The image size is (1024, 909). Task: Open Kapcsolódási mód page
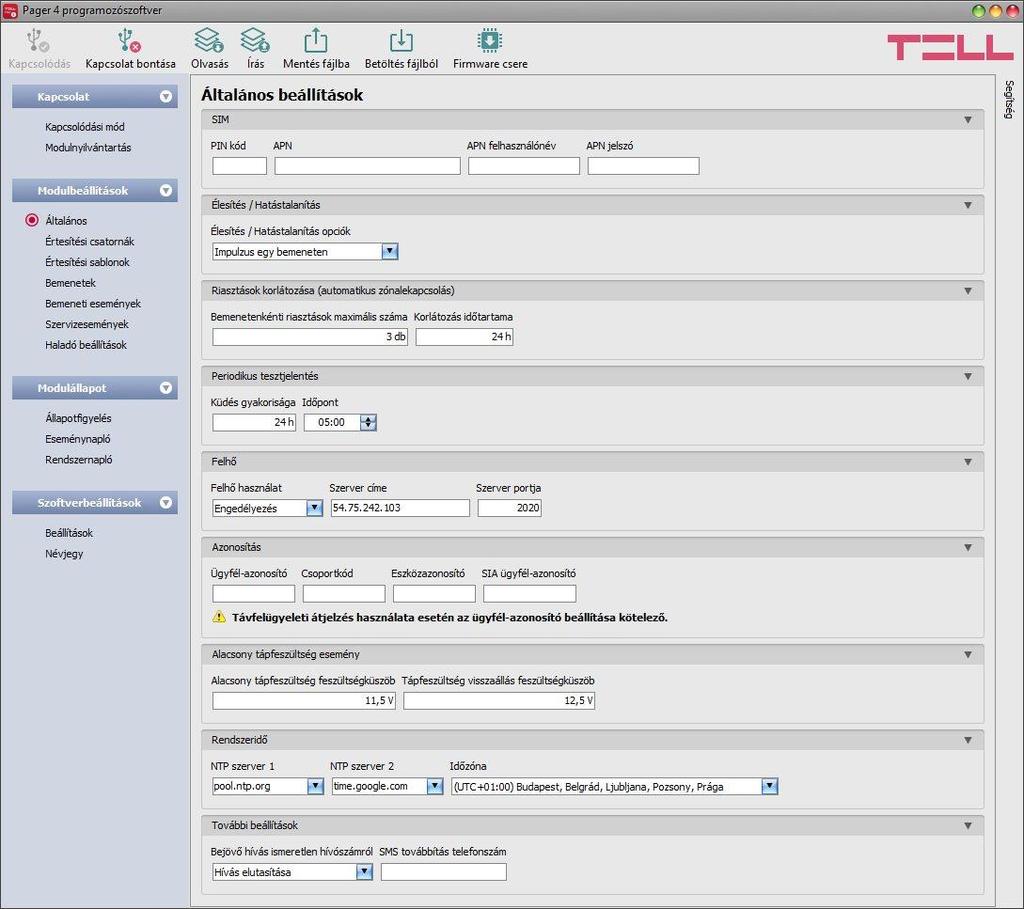click(x=85, y=127)
